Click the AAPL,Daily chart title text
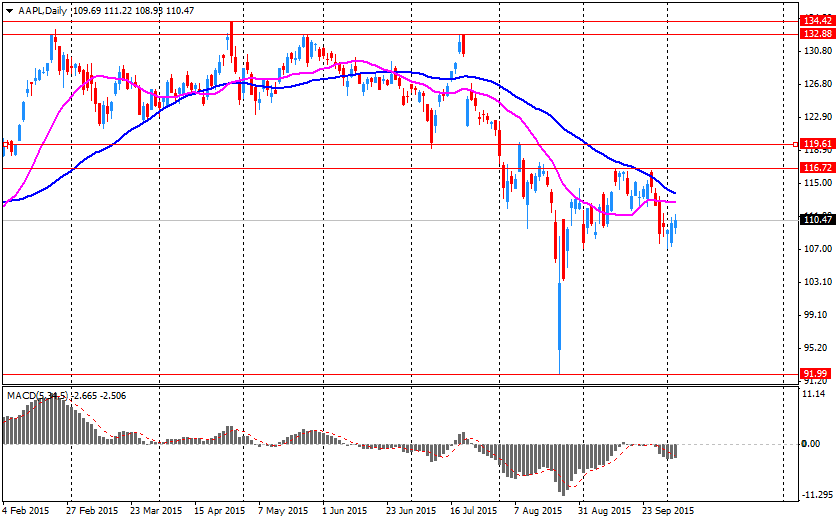The width and height of the screenshot is (838, 519). tap(43, 11)
